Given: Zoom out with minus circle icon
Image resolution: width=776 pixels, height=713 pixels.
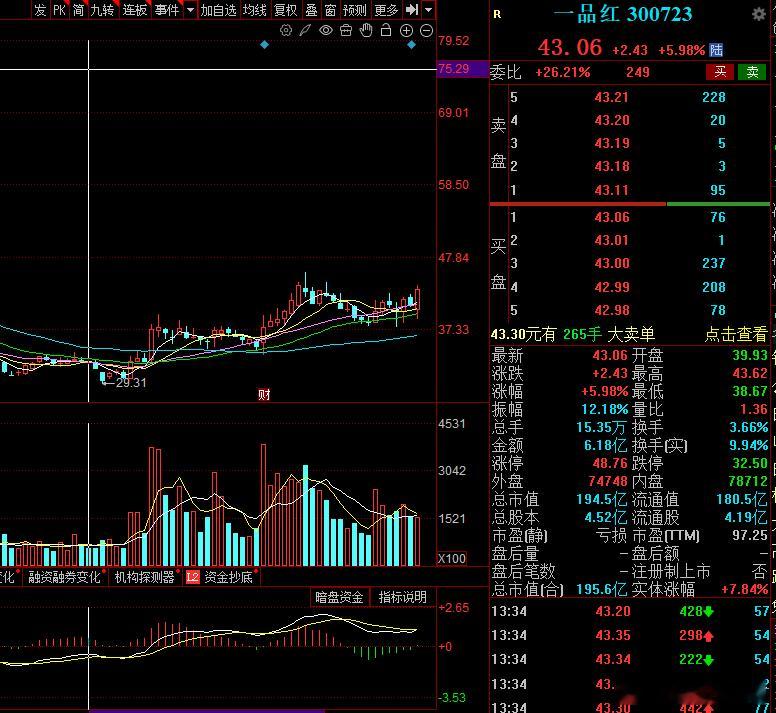Looking at the screenshot, I should (x=426, y=31).
